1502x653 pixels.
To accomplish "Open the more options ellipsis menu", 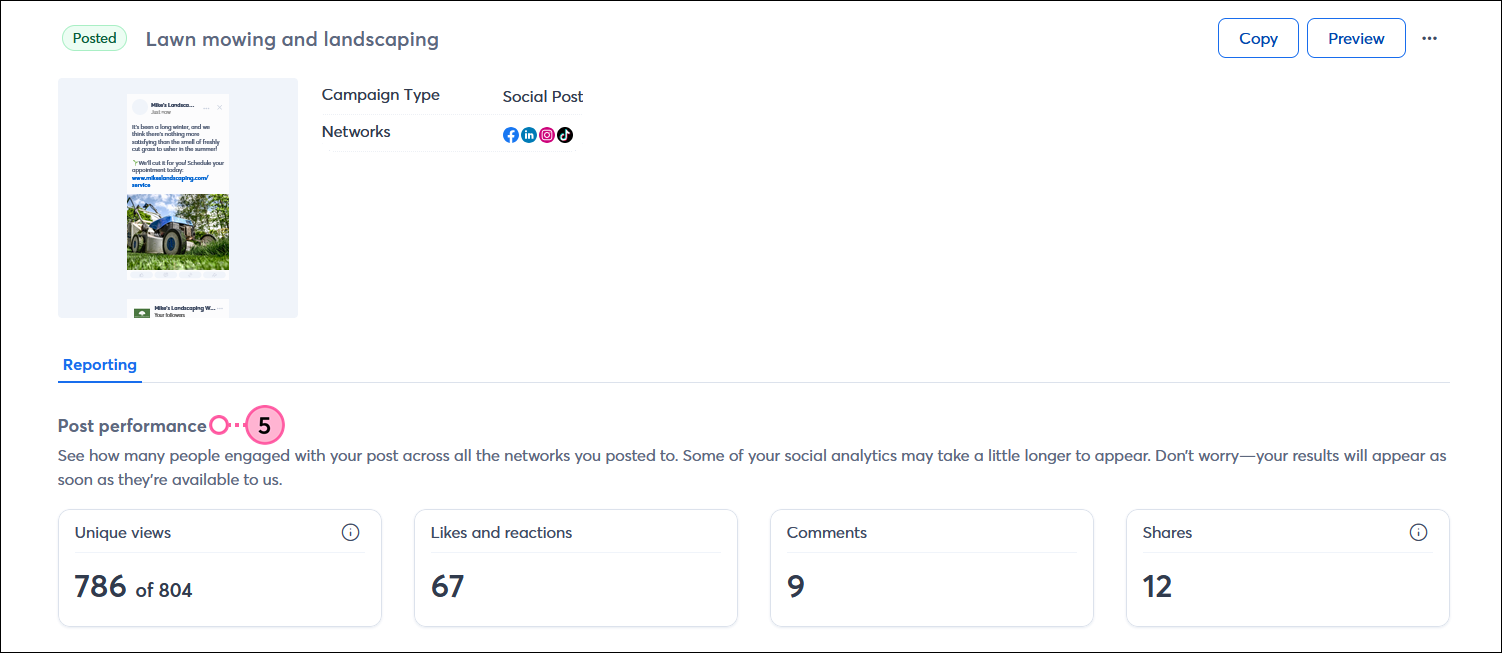I will [x=1429, y=38].
